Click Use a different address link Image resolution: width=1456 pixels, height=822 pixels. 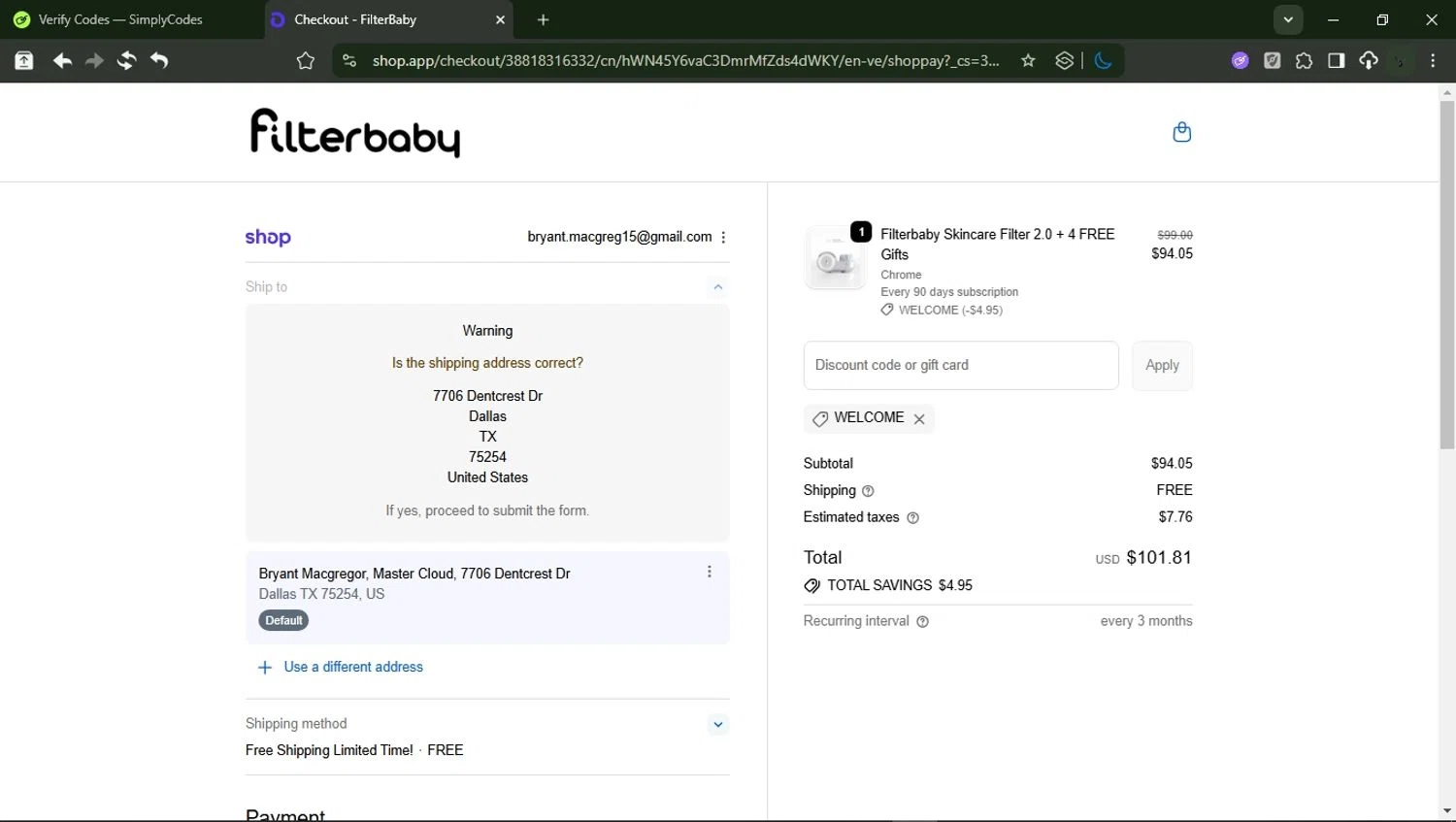353,668
